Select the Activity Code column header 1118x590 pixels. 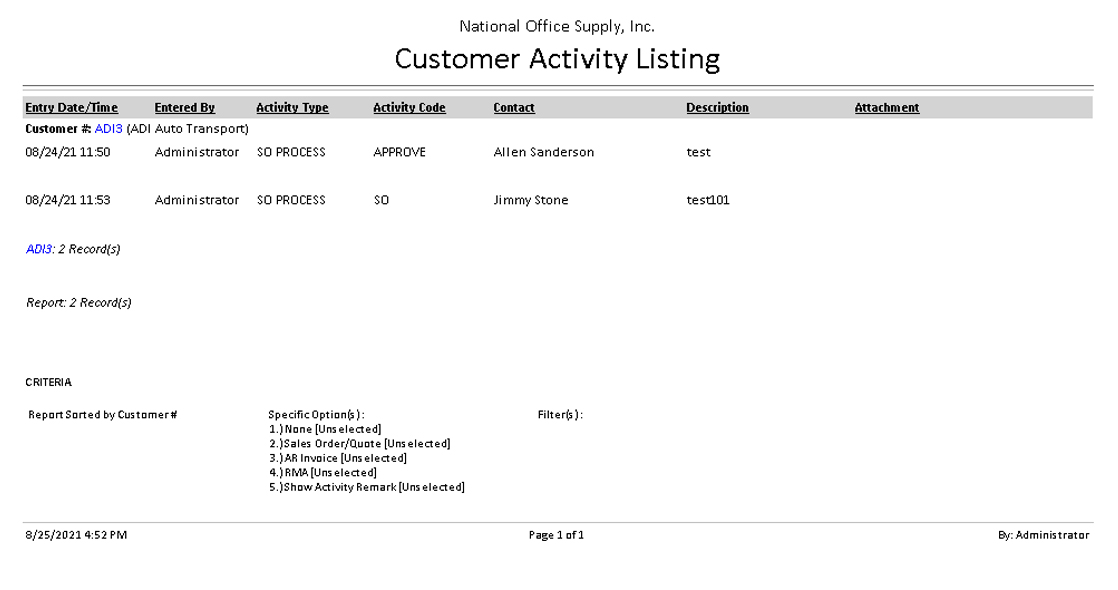(409, 108)
